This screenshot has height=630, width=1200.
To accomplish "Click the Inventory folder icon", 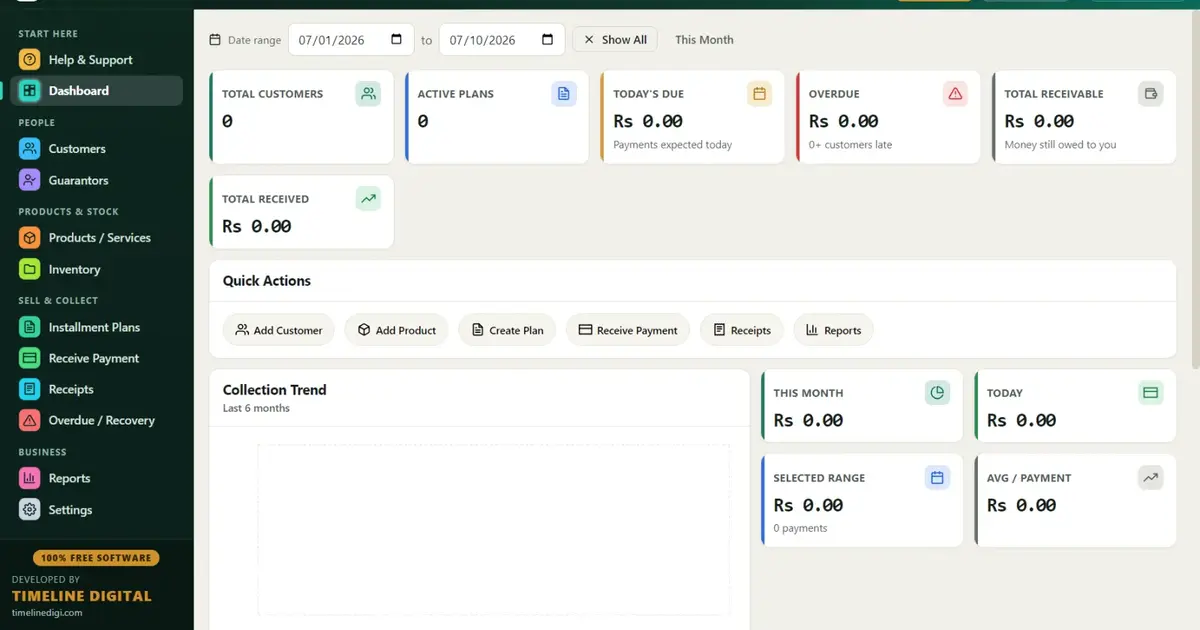I will coord(30,270).
